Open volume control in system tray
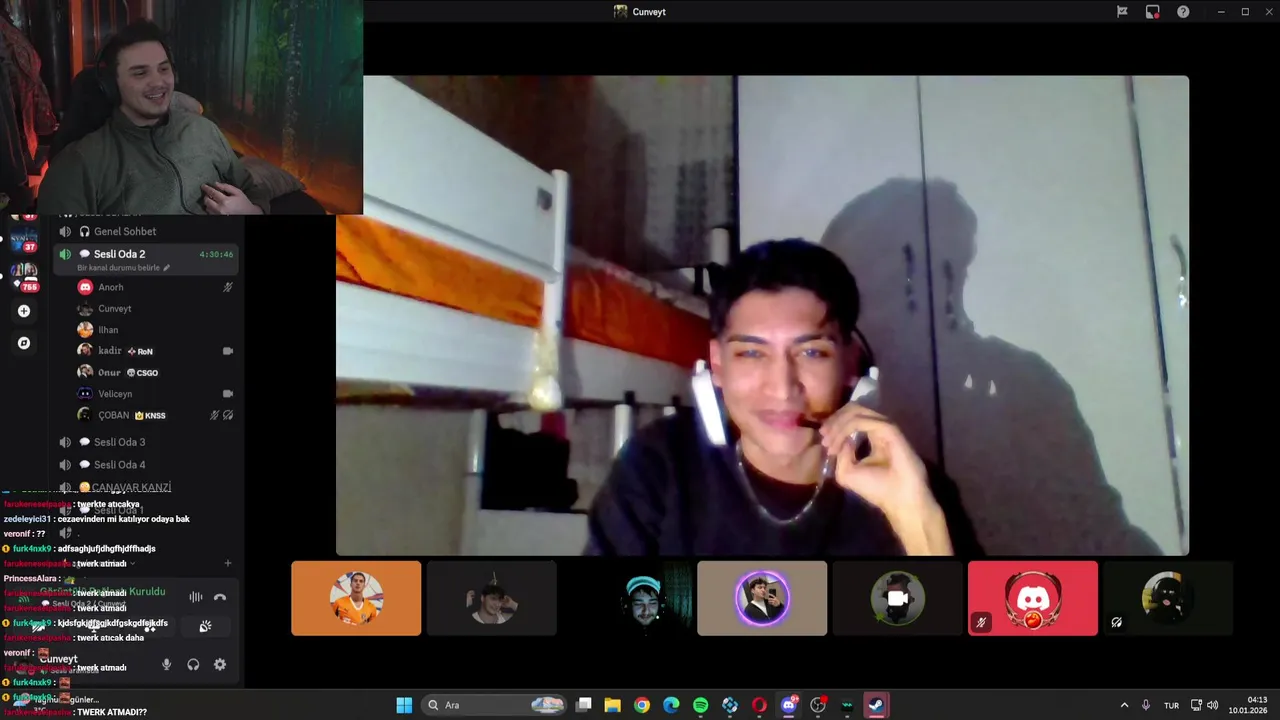 click(1213, 705)
